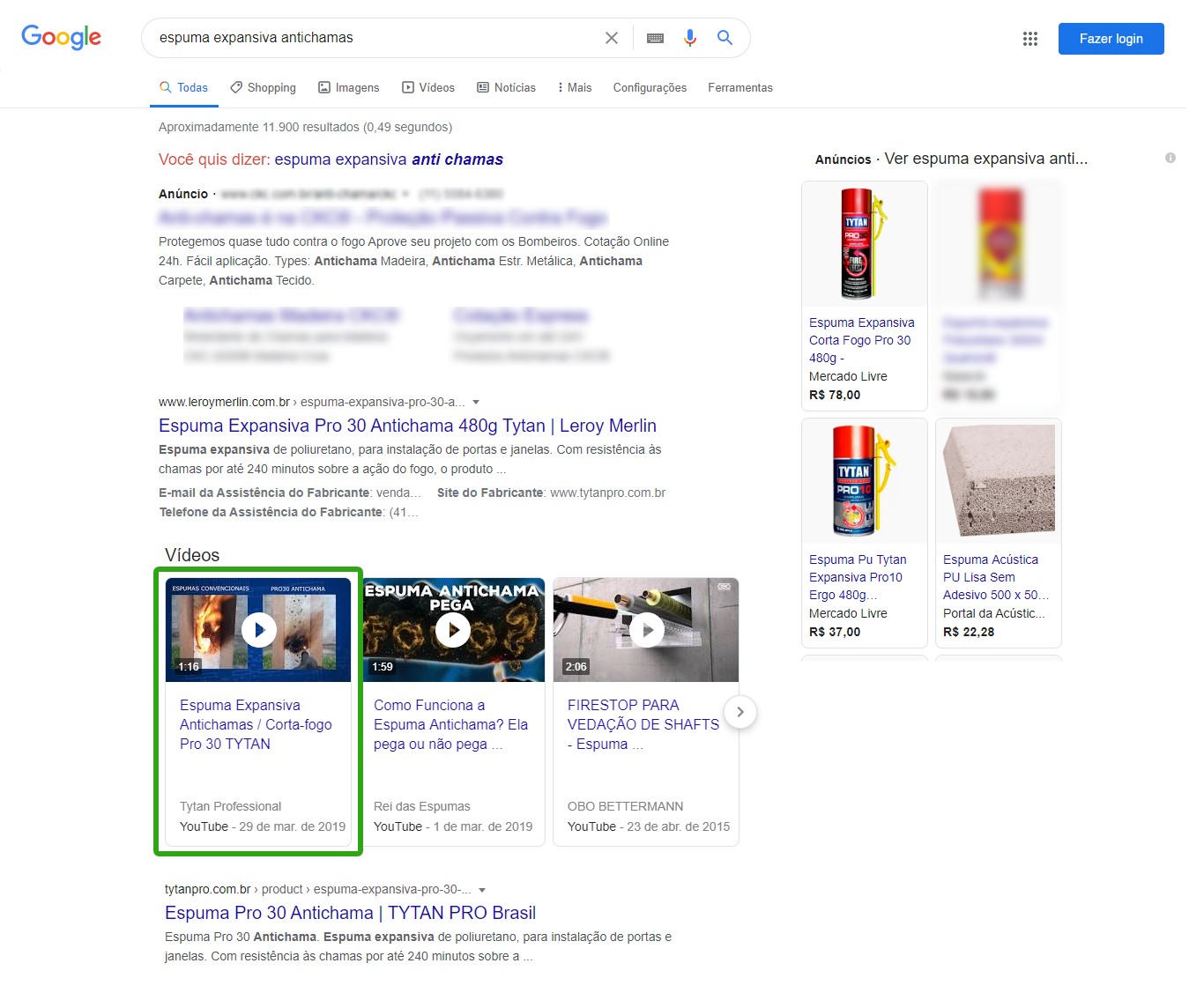The height and width of the screenshot is (993, 1204).
Task: Click the Tytan Pro10 product image
Action: (x=865, y=481)
